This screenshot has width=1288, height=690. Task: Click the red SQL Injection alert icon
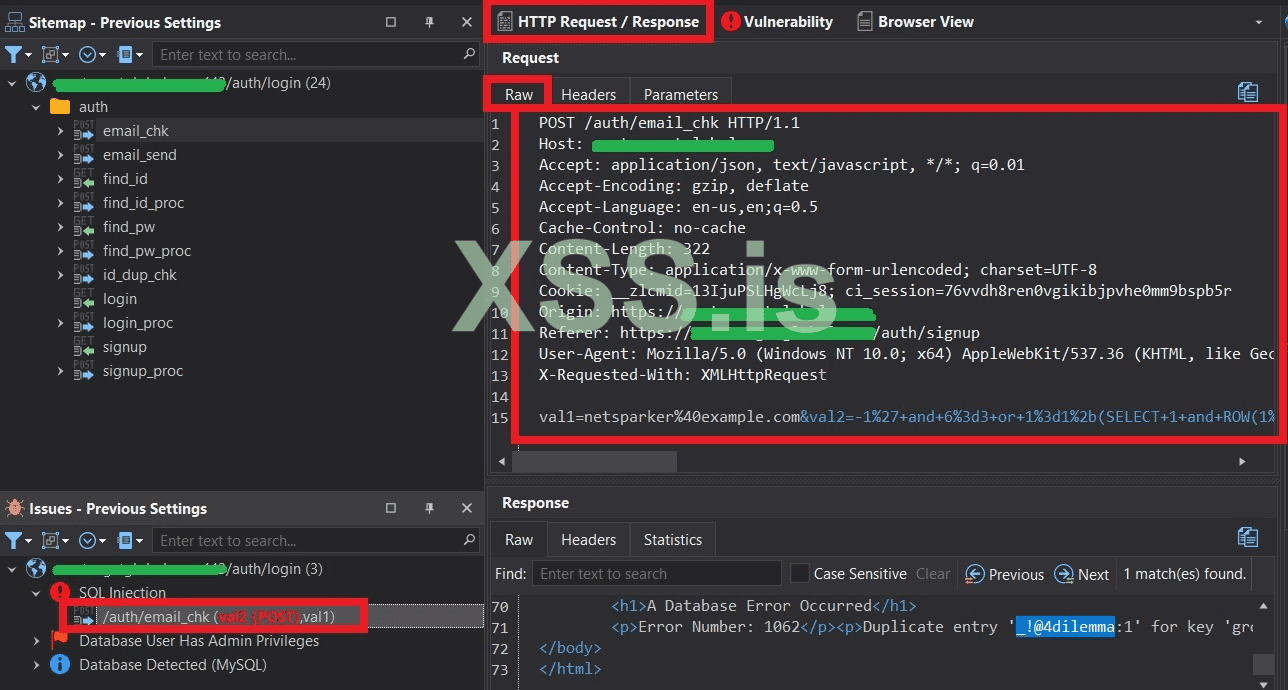(x=60, y=593)
